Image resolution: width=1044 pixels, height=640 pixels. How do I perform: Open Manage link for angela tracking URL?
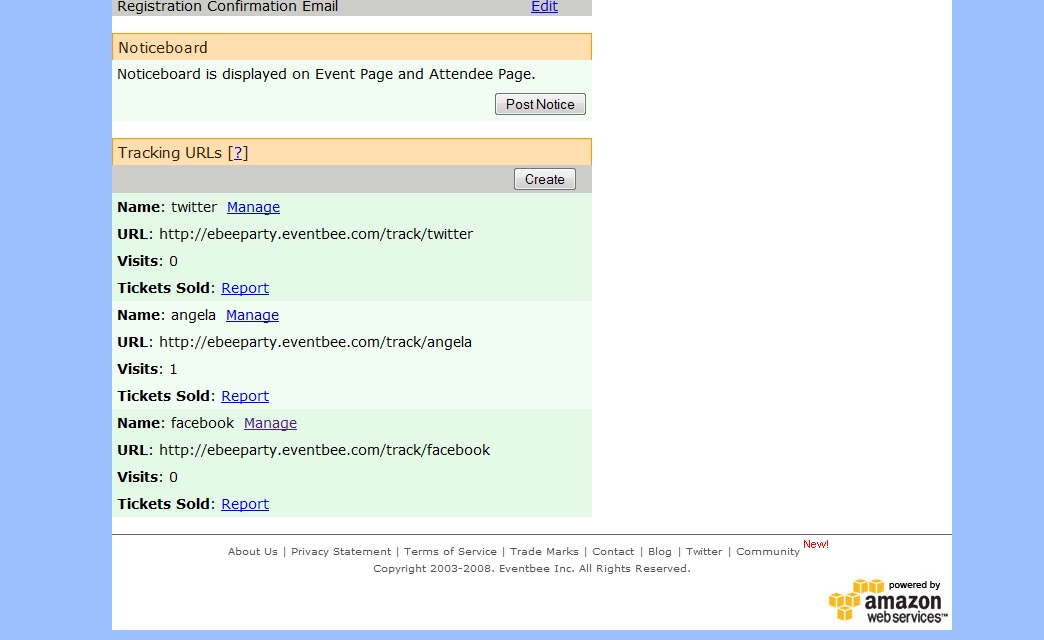point(252,315)
